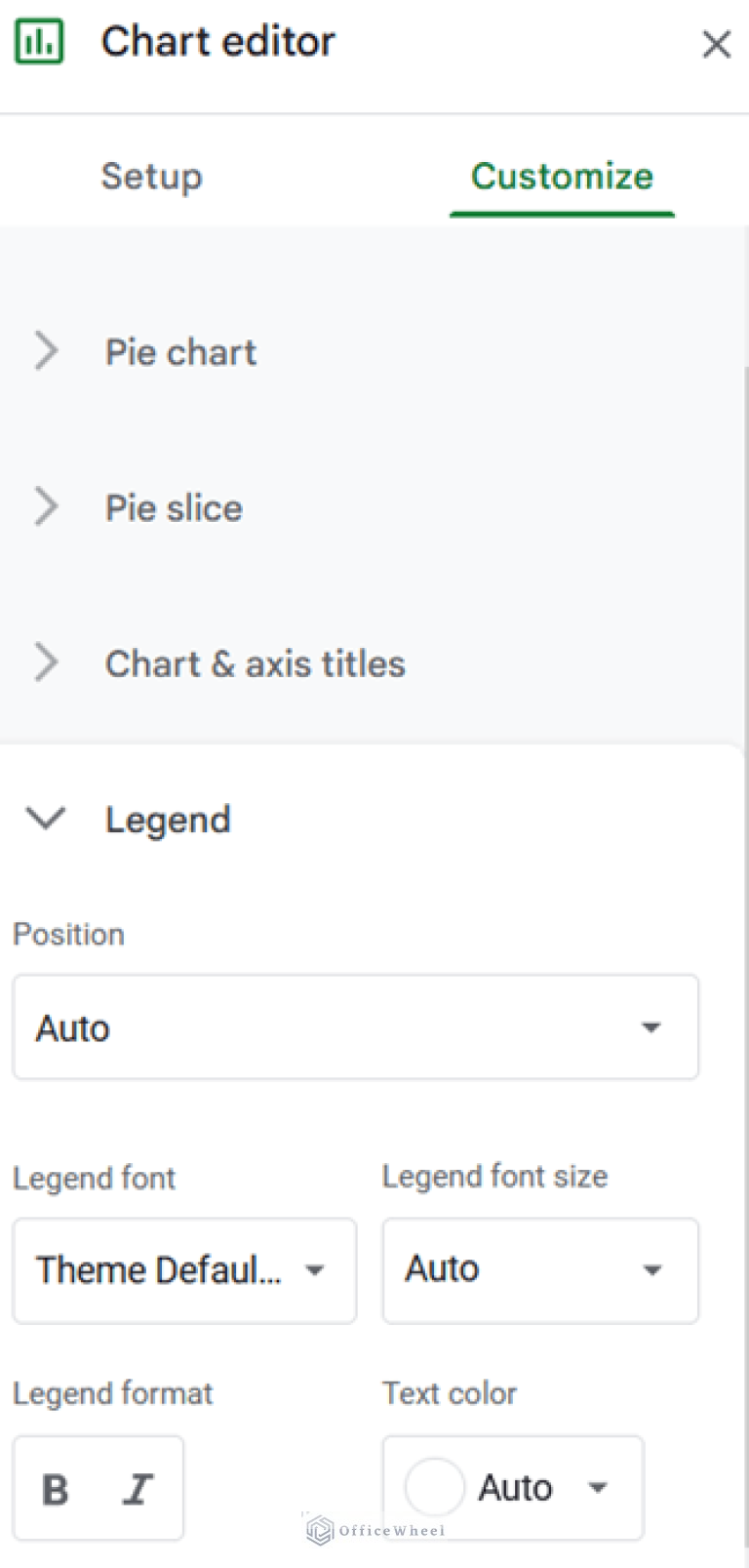Apply italic formatting to the legend
Screen dimensions: 749x1568
pyautogui.click(x=138, y=1488)
